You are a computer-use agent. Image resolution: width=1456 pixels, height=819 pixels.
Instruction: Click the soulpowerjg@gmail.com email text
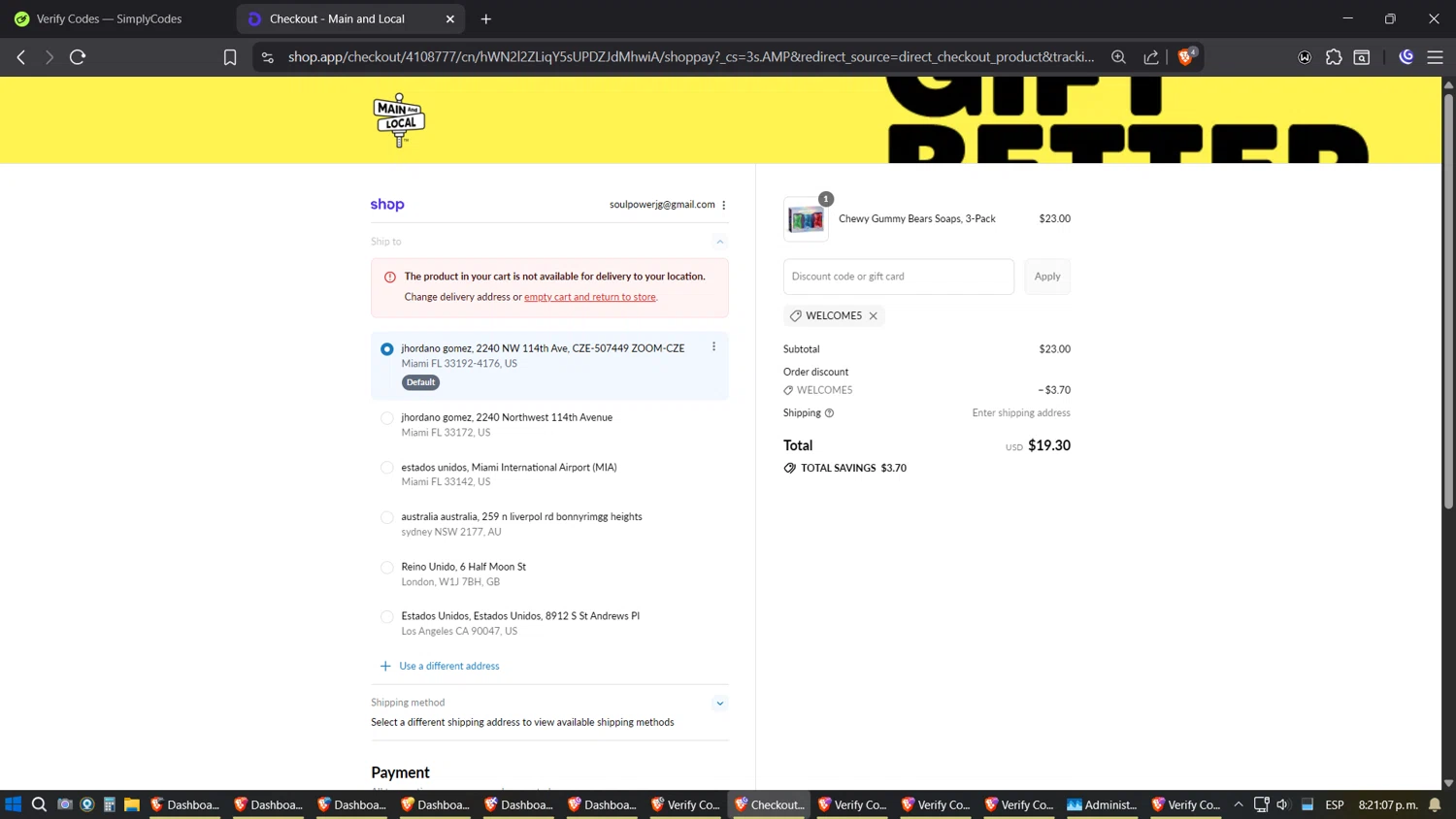(x=662, y=205)
